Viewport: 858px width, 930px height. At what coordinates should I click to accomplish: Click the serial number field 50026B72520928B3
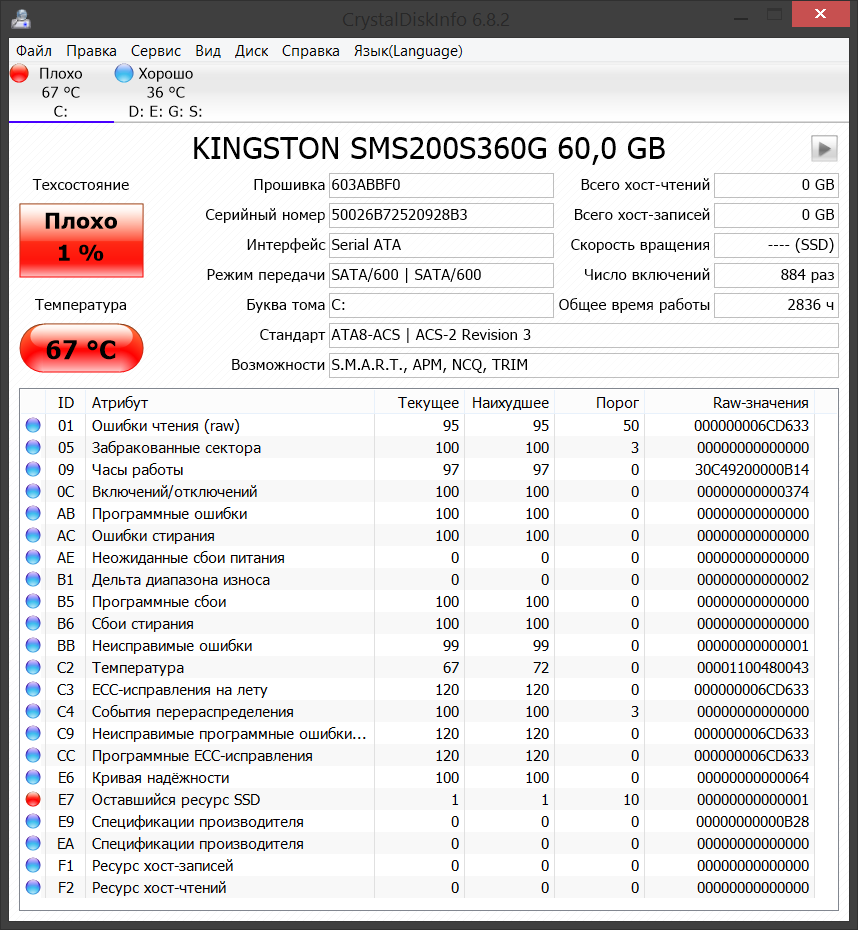point(441,215)
